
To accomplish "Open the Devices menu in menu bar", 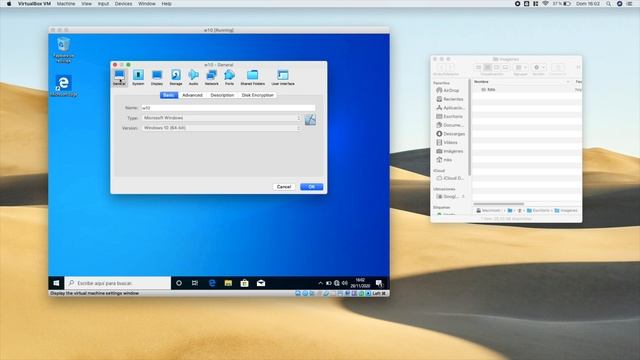I will tap(123, 4).
